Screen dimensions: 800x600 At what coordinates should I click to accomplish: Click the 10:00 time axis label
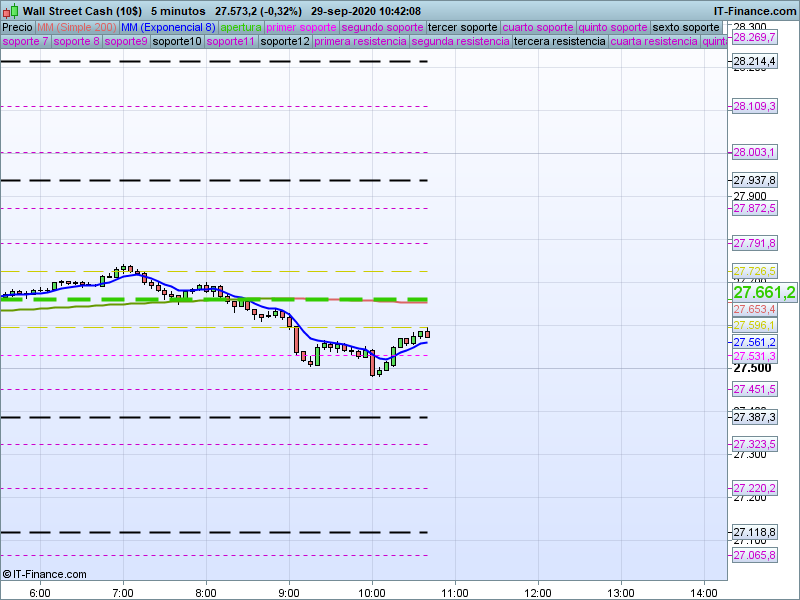[x=372, y=593]
